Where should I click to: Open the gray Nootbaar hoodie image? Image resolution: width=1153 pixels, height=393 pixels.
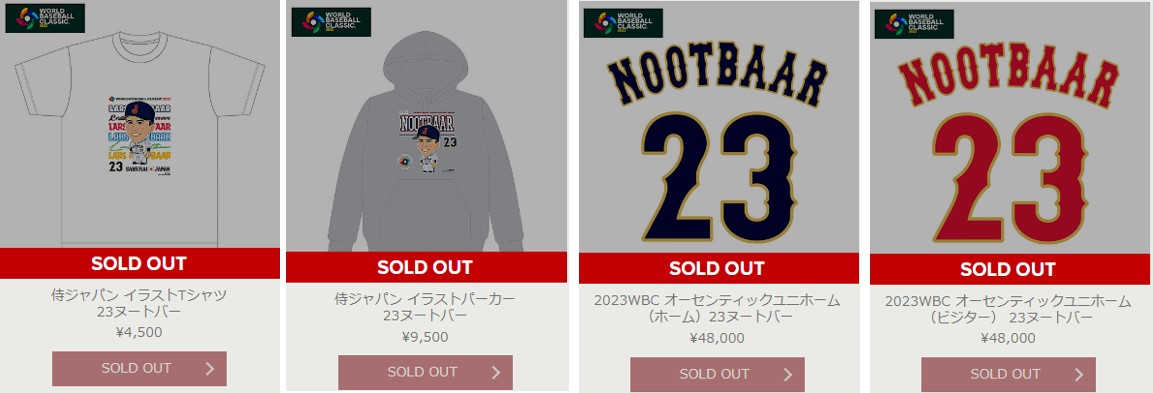(426, 126)
